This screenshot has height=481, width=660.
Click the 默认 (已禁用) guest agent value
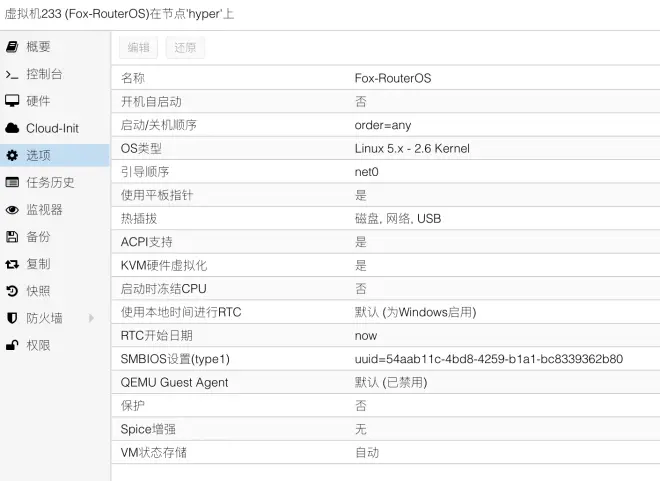[391, 383]
